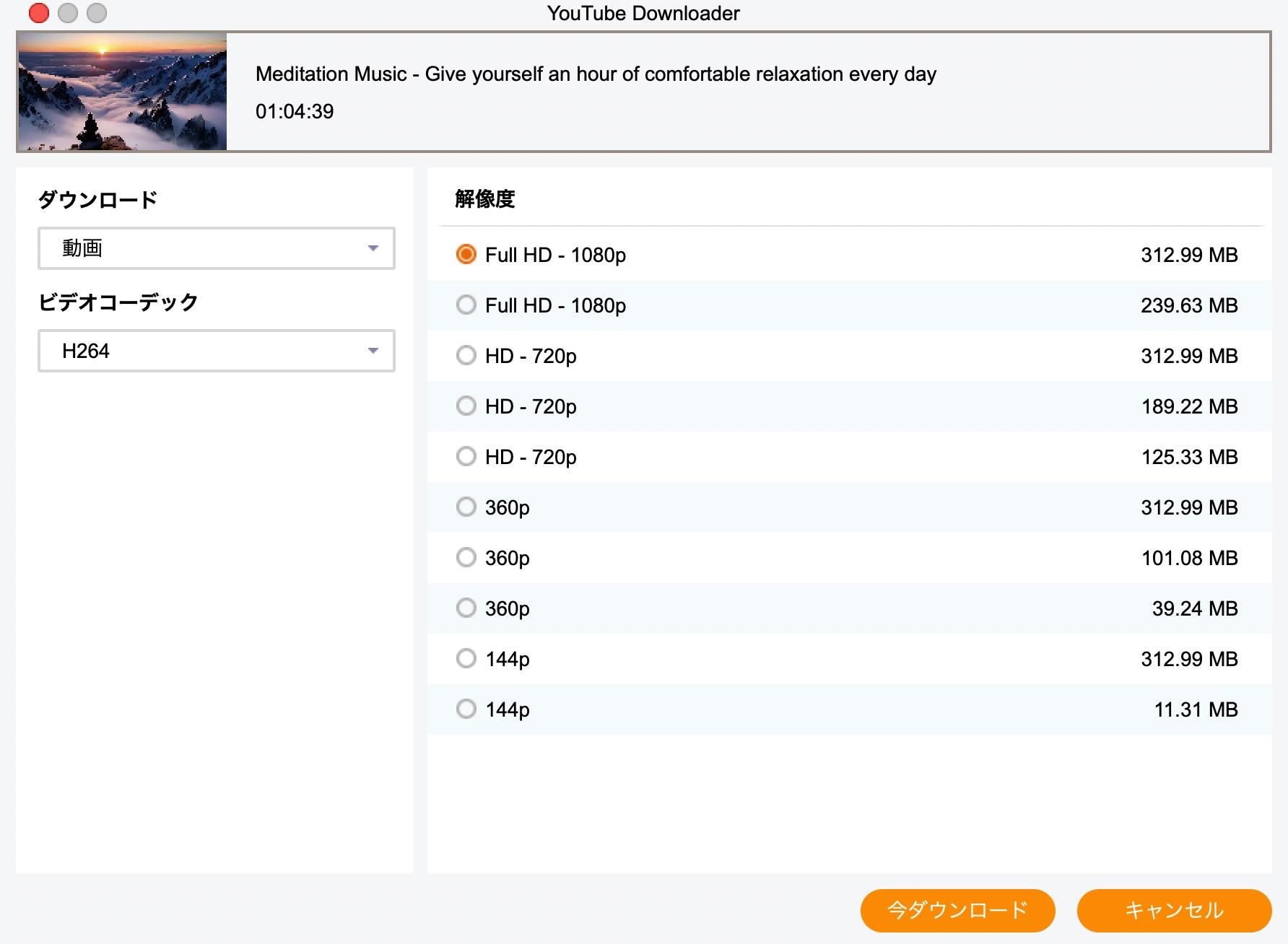Click the Meditation Music video title
The width and height of the screenshot is (1288, 944).
[x=596, y=74]
